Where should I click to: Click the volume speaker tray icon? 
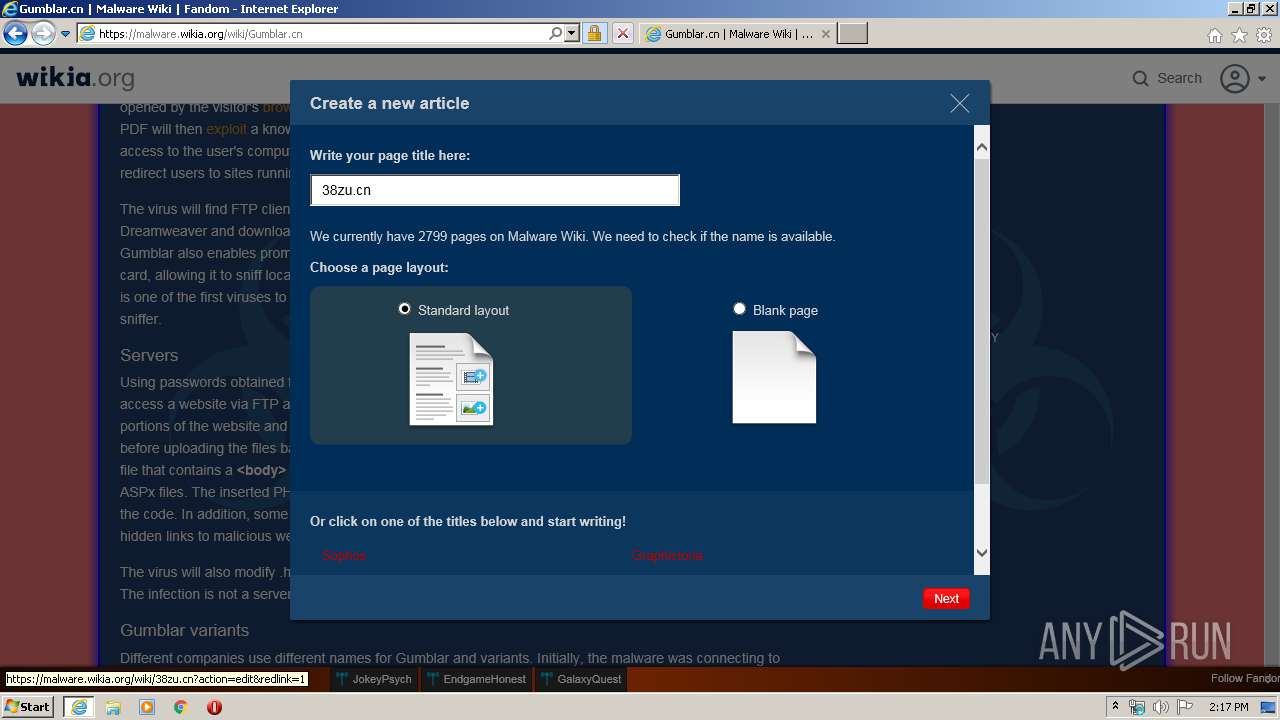pos(1160,707)
